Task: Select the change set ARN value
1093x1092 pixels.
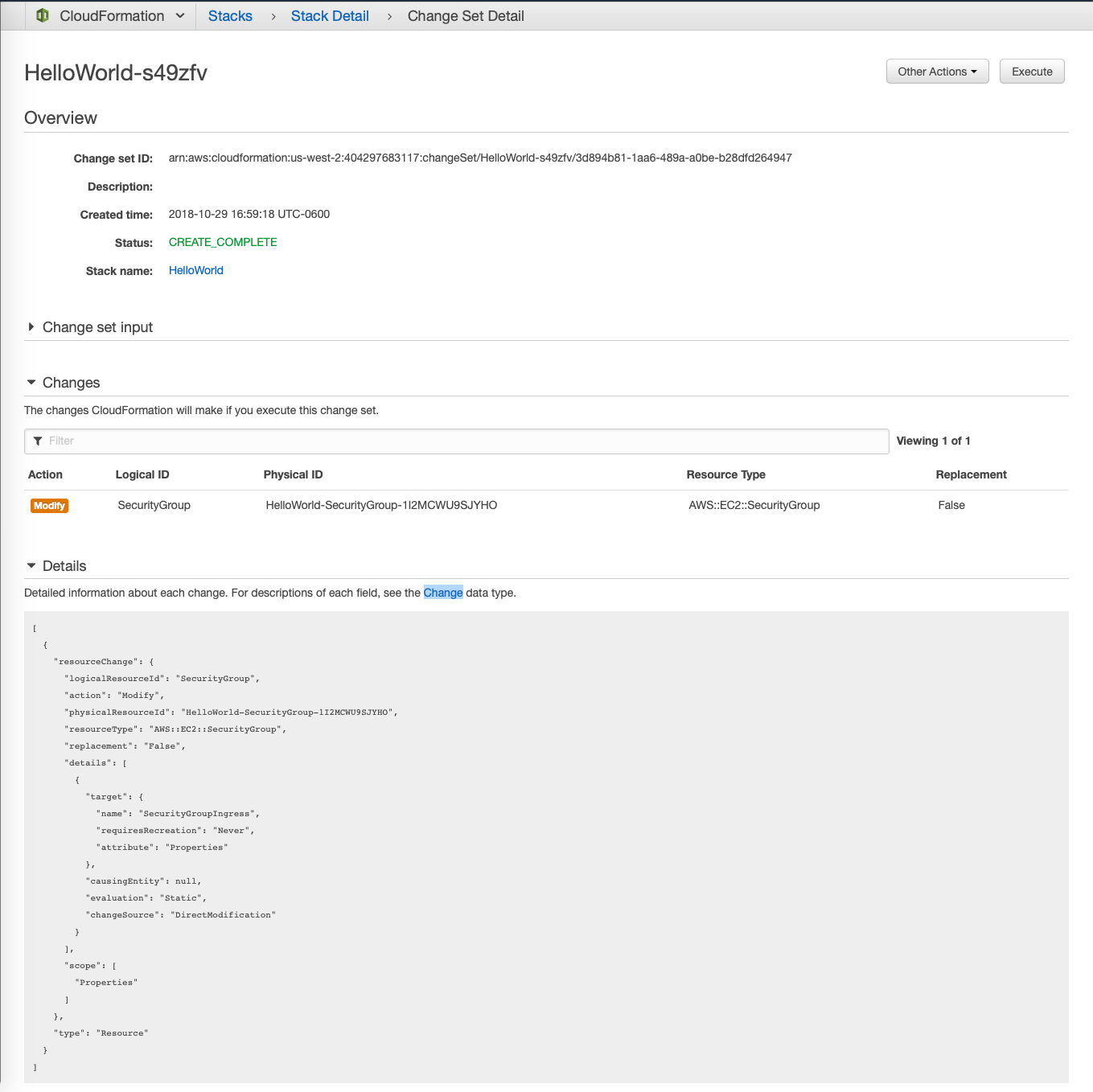Action: [x=480, y=158]
